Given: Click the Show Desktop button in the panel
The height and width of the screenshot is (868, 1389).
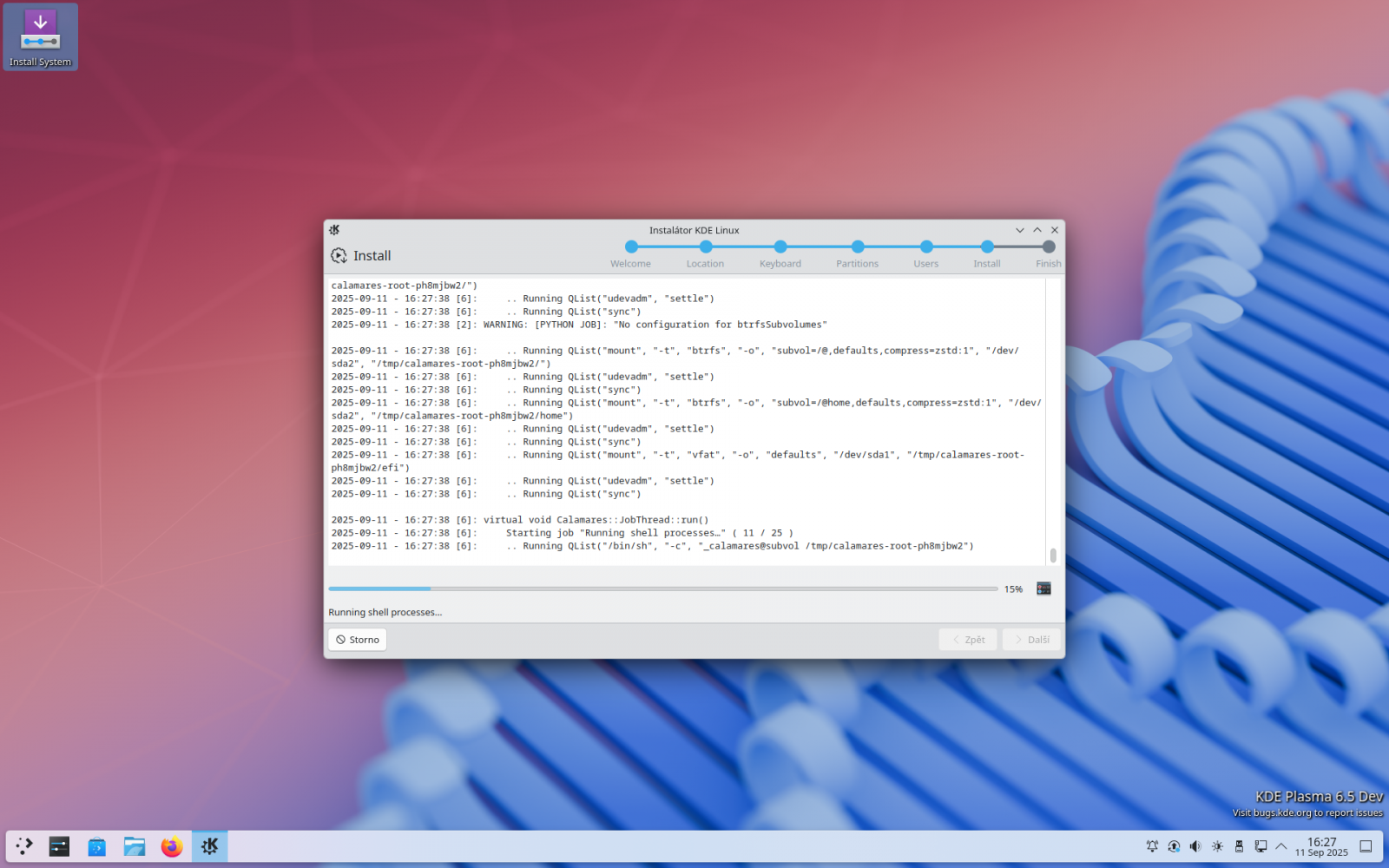Looking at the screenshot, I should point(1366,846).
